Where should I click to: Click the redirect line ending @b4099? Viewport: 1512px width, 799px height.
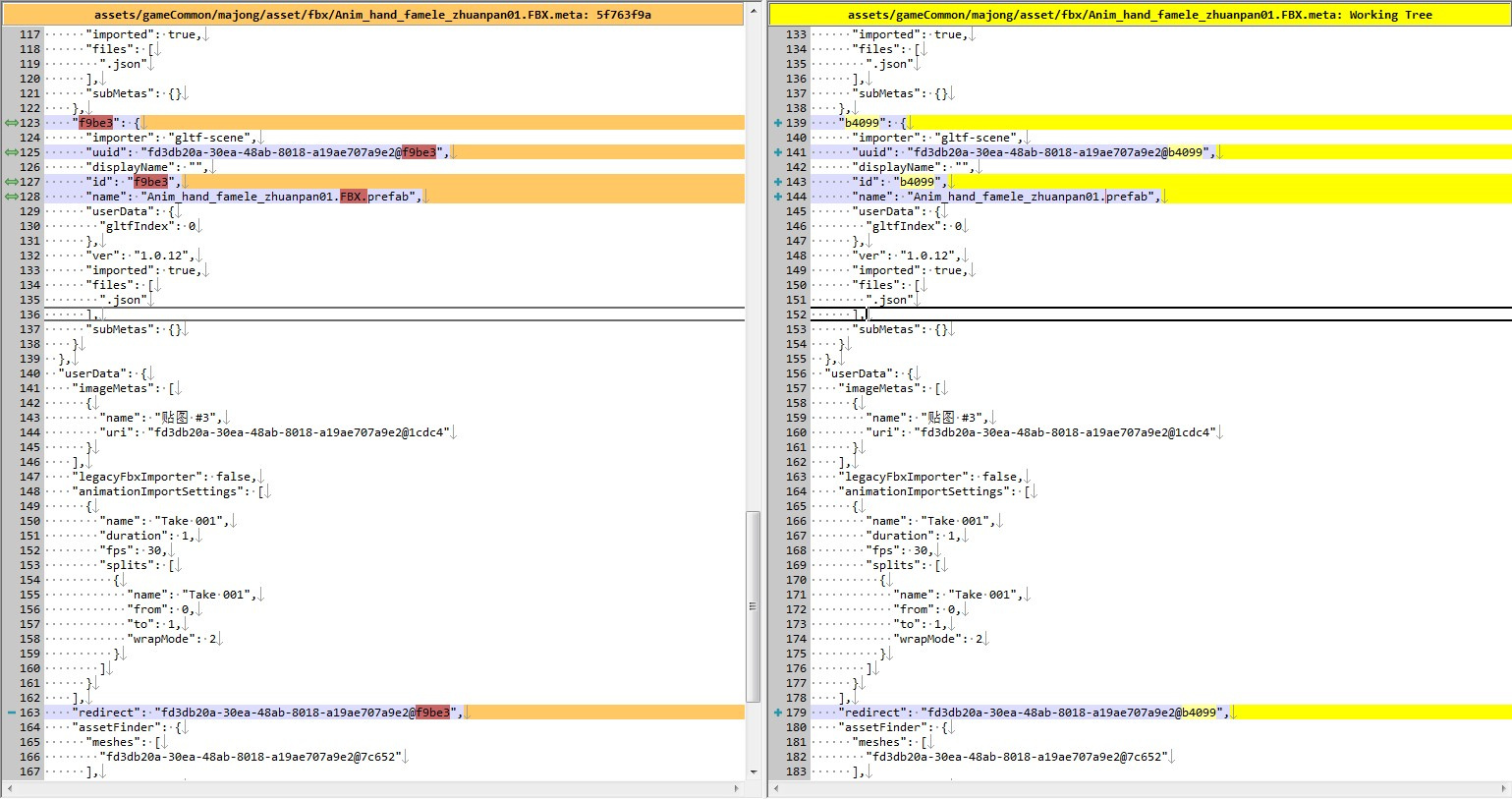[x=1161, y=713]
